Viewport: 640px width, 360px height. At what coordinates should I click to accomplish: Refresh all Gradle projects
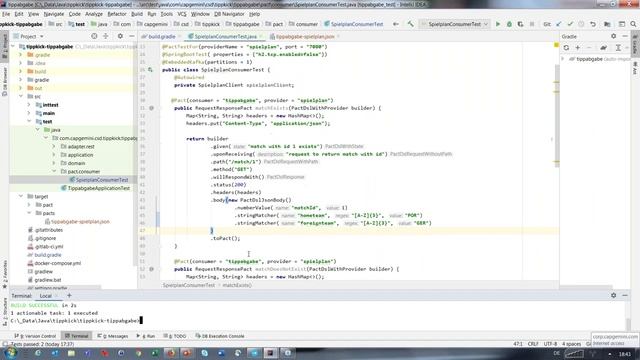coord(566,48)
